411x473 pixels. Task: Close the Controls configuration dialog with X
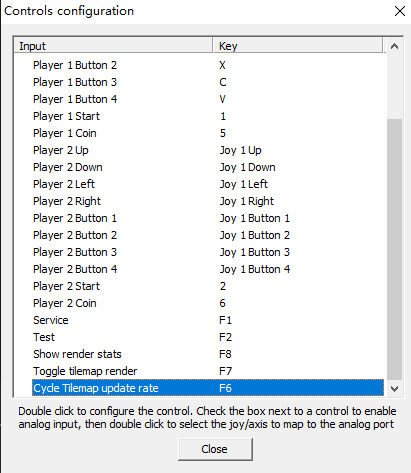(400, 11)
